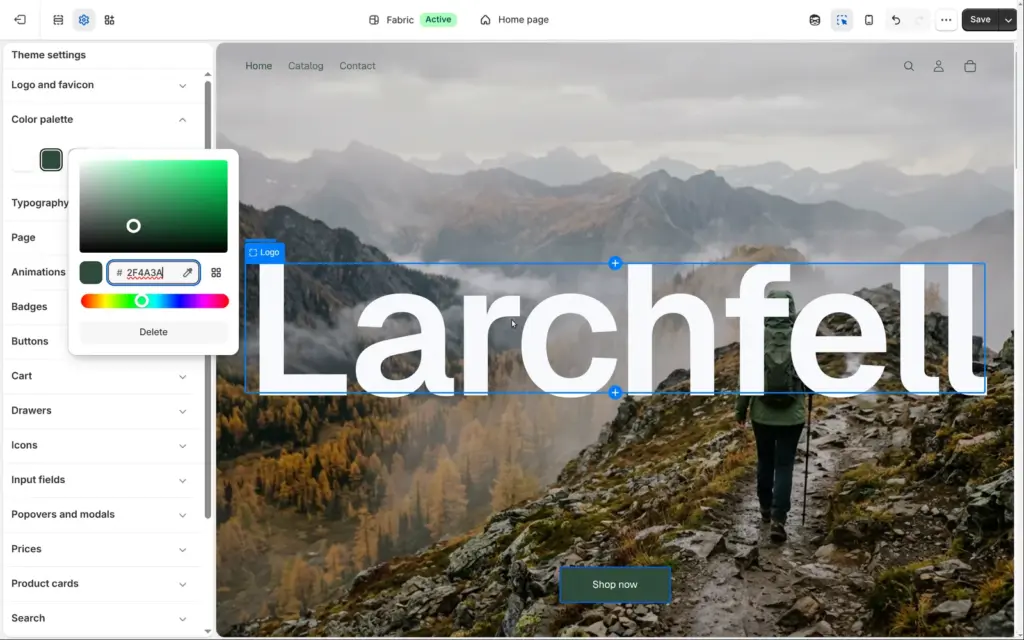Open the Sections panel icon
Viewport: 1024px width, 640px height.
(58, 20)
